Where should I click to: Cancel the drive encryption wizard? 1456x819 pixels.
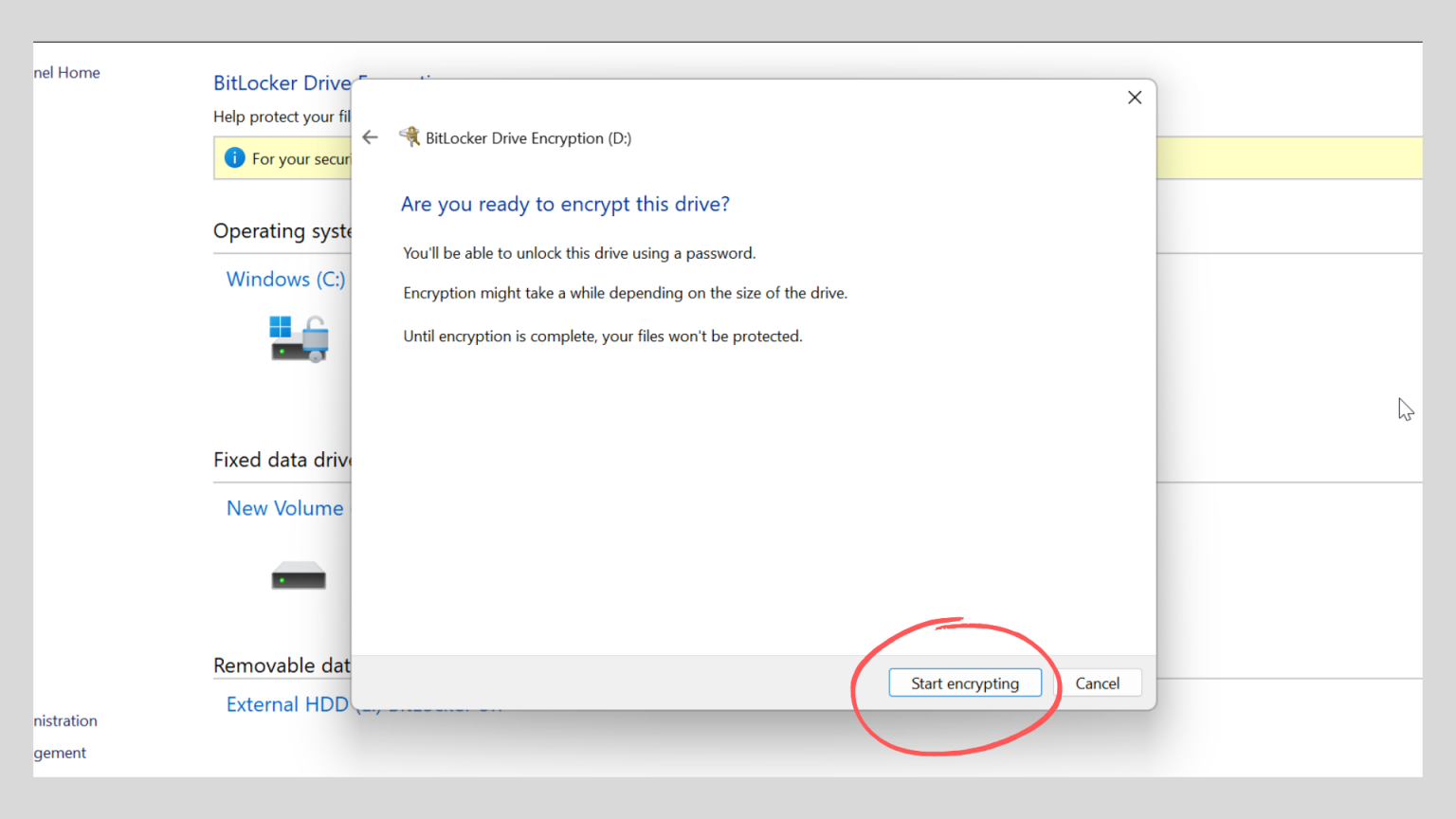point(1098,682)
